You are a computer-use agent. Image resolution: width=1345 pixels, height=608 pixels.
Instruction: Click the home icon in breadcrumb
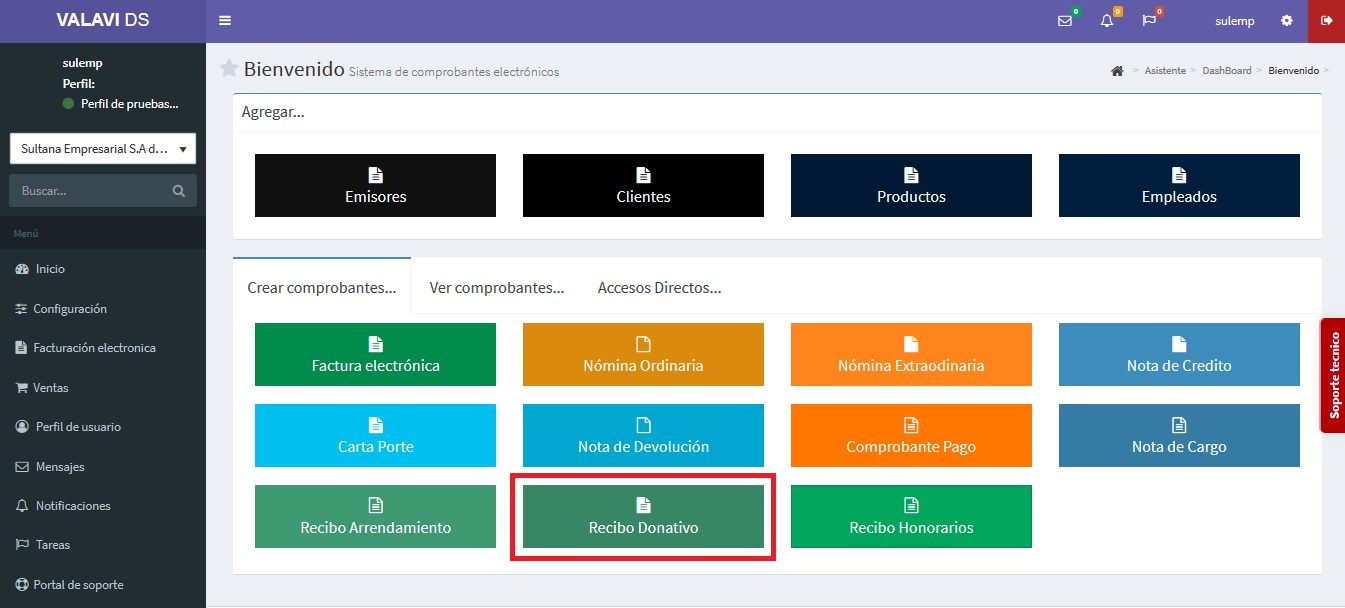[x=1117, y=71]
